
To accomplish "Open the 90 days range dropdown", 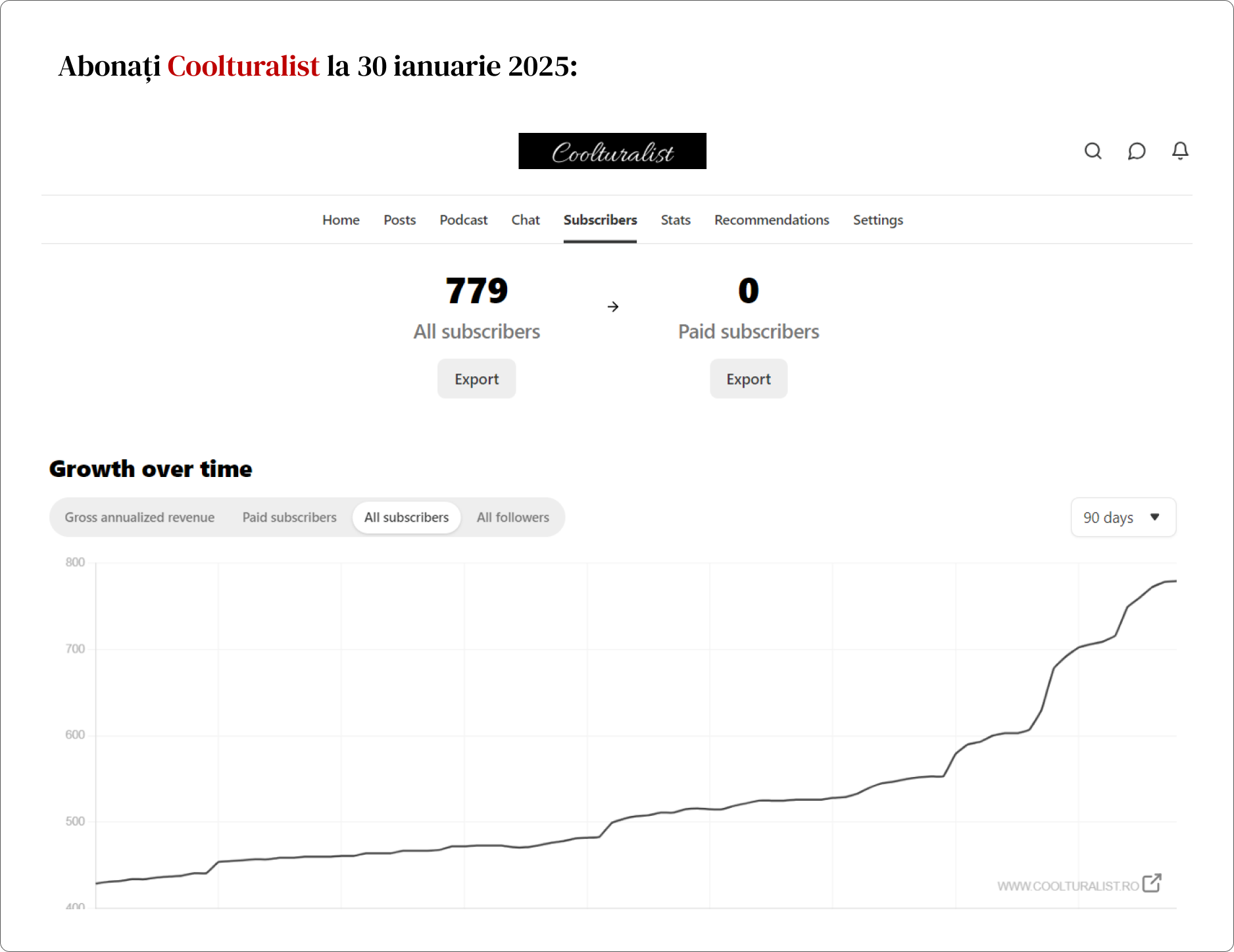I will coord(1123,517).
